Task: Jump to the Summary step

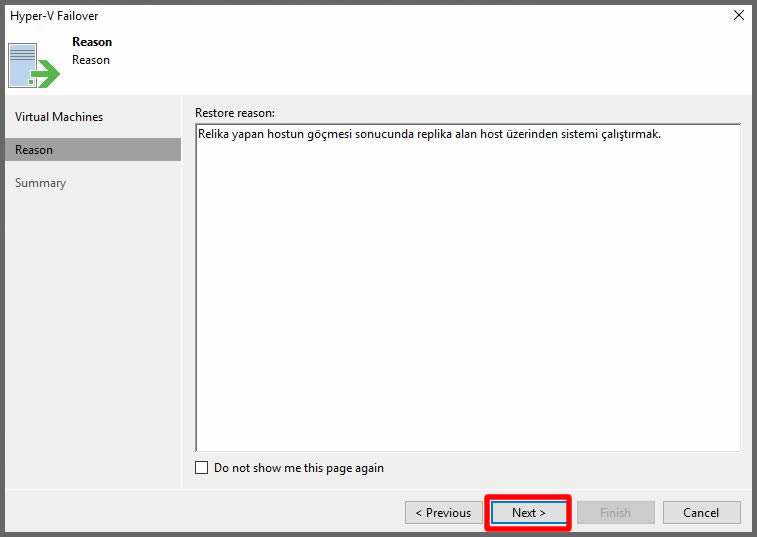Action: pyautogui.click(x=41, y=183)
